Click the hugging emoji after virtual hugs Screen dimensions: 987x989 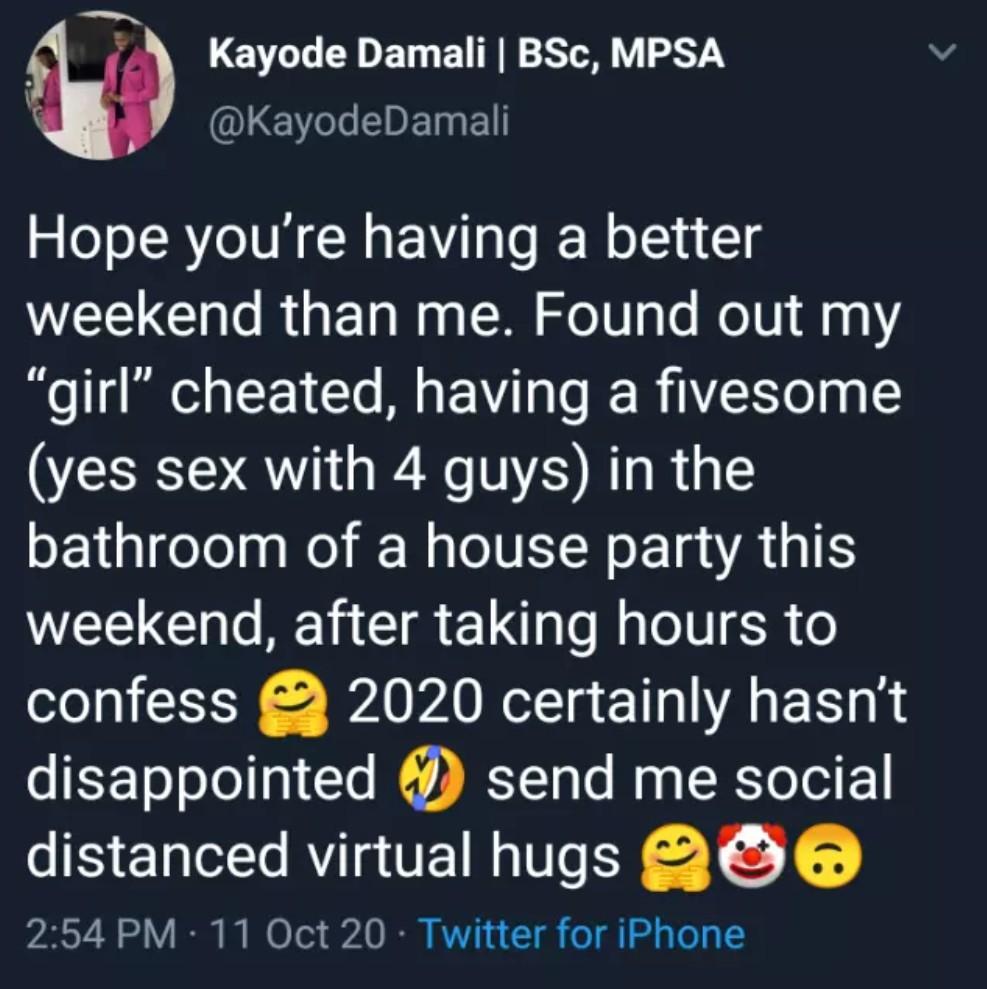pos(675,857)
